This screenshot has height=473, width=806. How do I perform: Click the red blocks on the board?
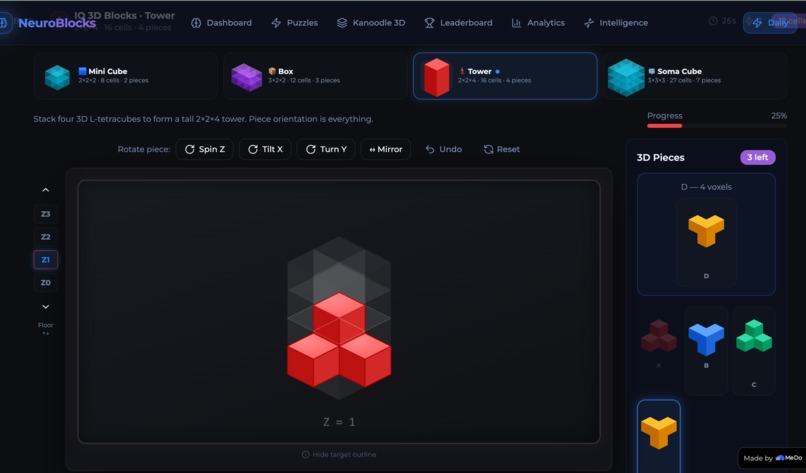[x=339, y=340]
